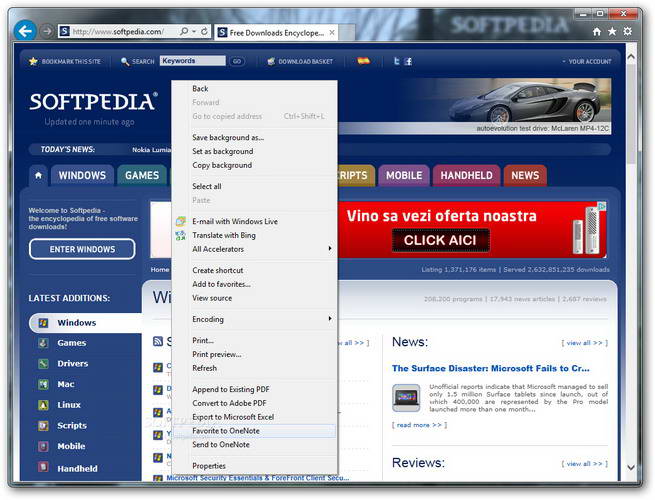Open the HANDHELD category tab
The height and width of the screenshot is (500, 655).
[467, 175]
